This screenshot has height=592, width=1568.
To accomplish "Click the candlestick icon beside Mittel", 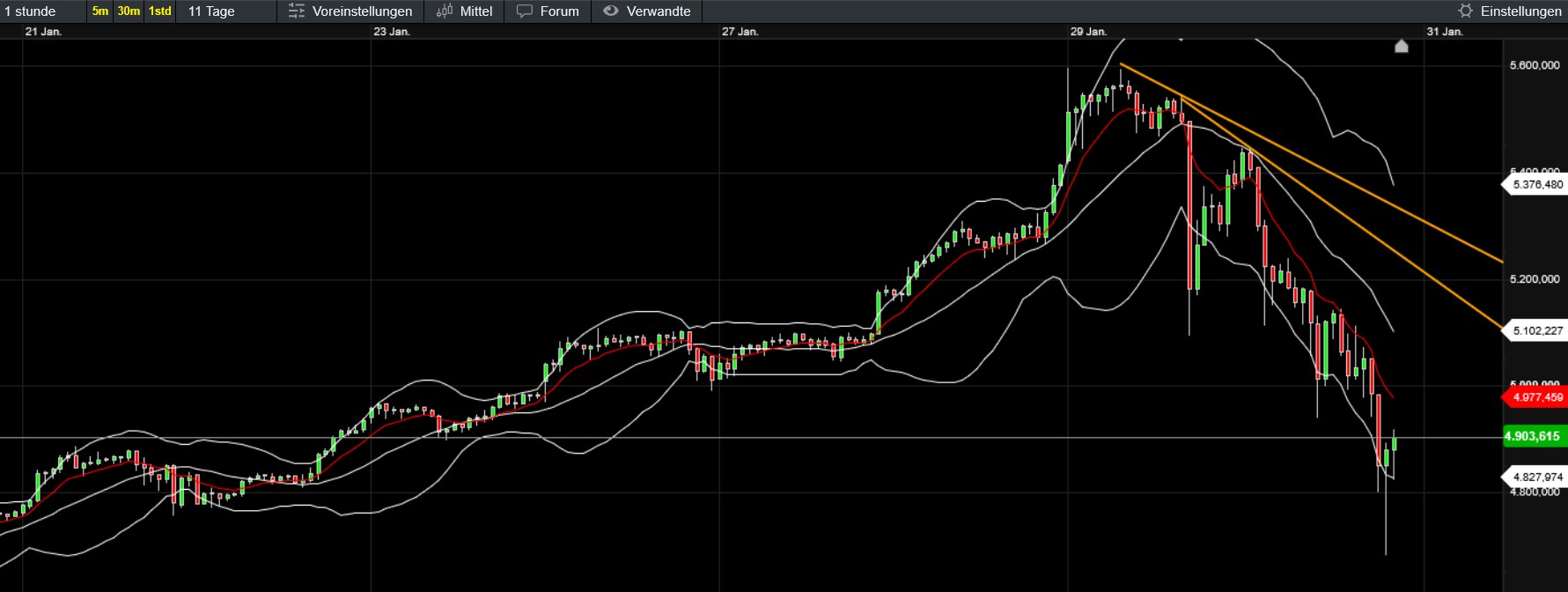I will point(445,11).
